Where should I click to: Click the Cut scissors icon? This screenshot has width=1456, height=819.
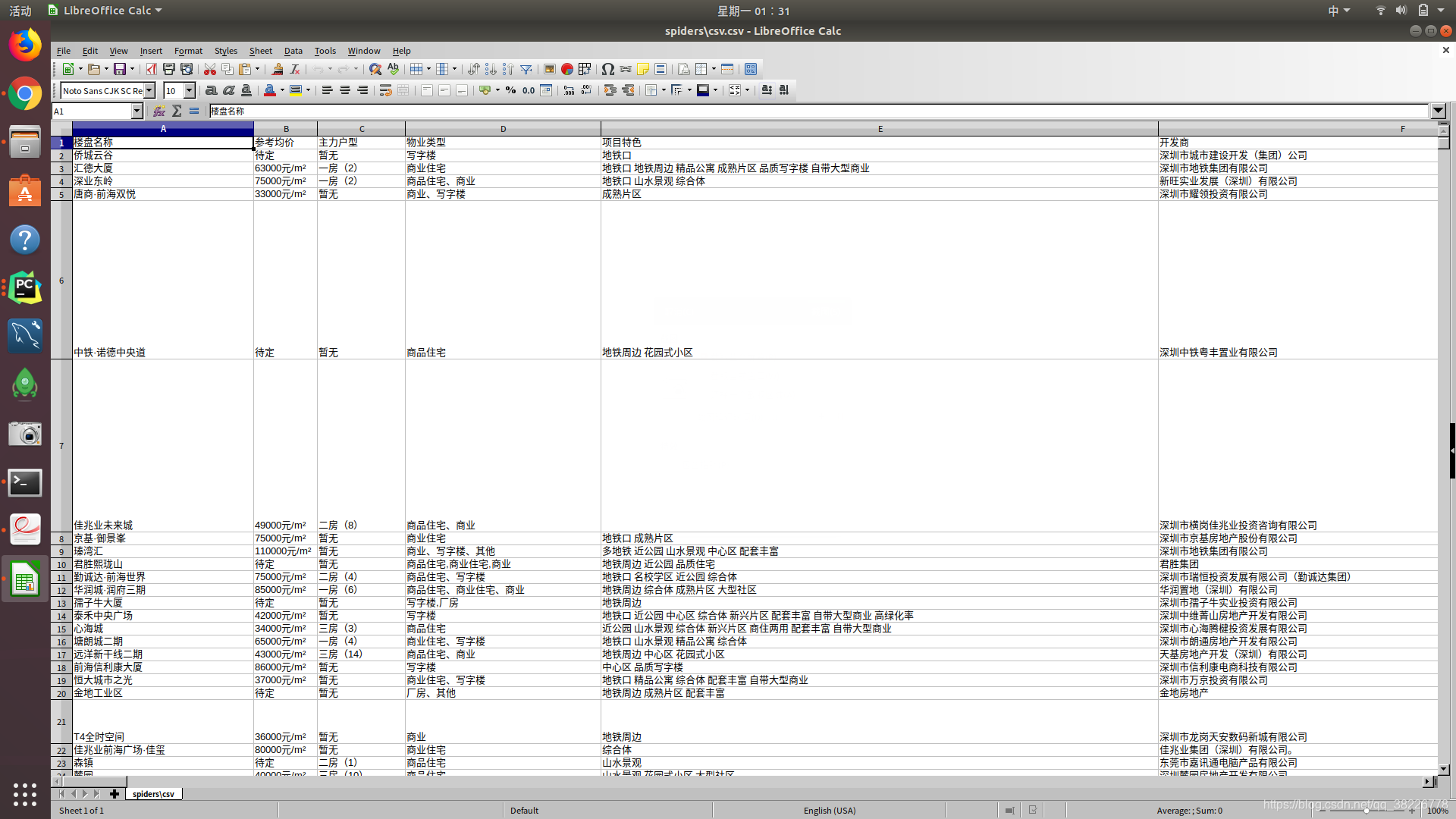(x=210, y=69)
